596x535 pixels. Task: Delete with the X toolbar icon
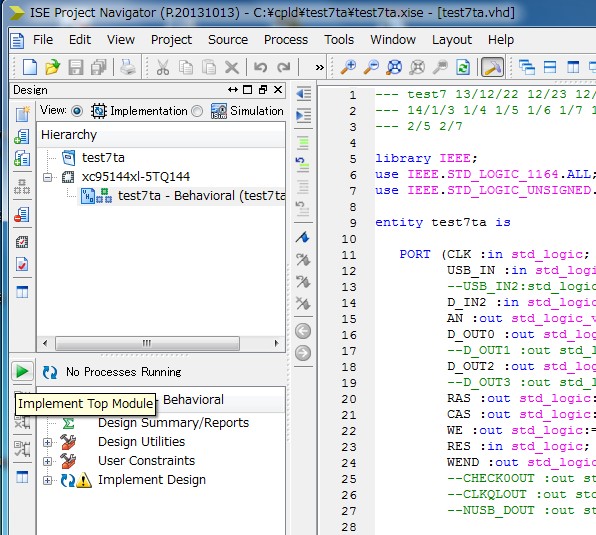(x=231, y=68)
